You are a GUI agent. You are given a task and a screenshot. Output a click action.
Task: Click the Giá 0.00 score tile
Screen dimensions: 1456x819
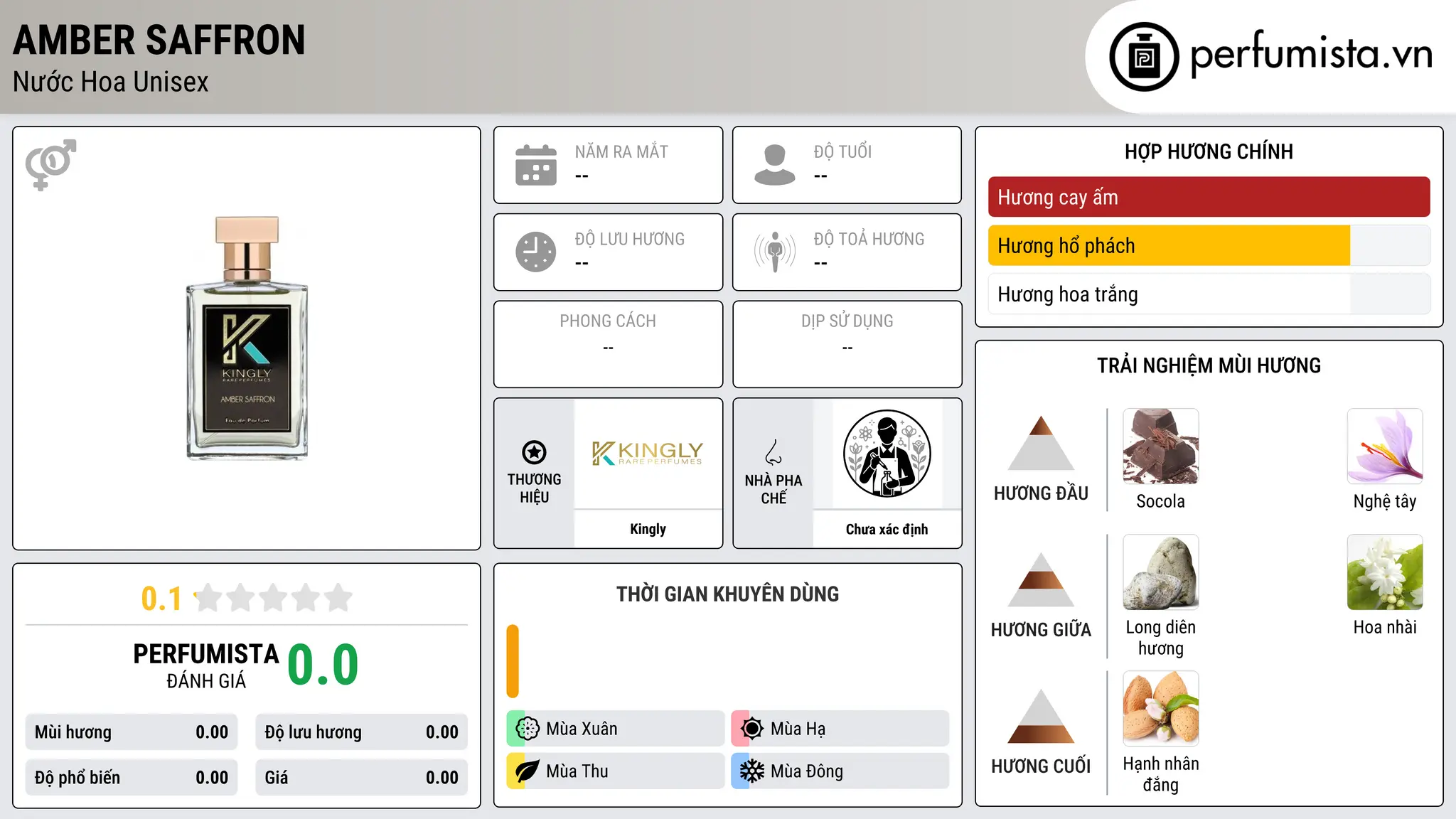[x=361, y=778]
